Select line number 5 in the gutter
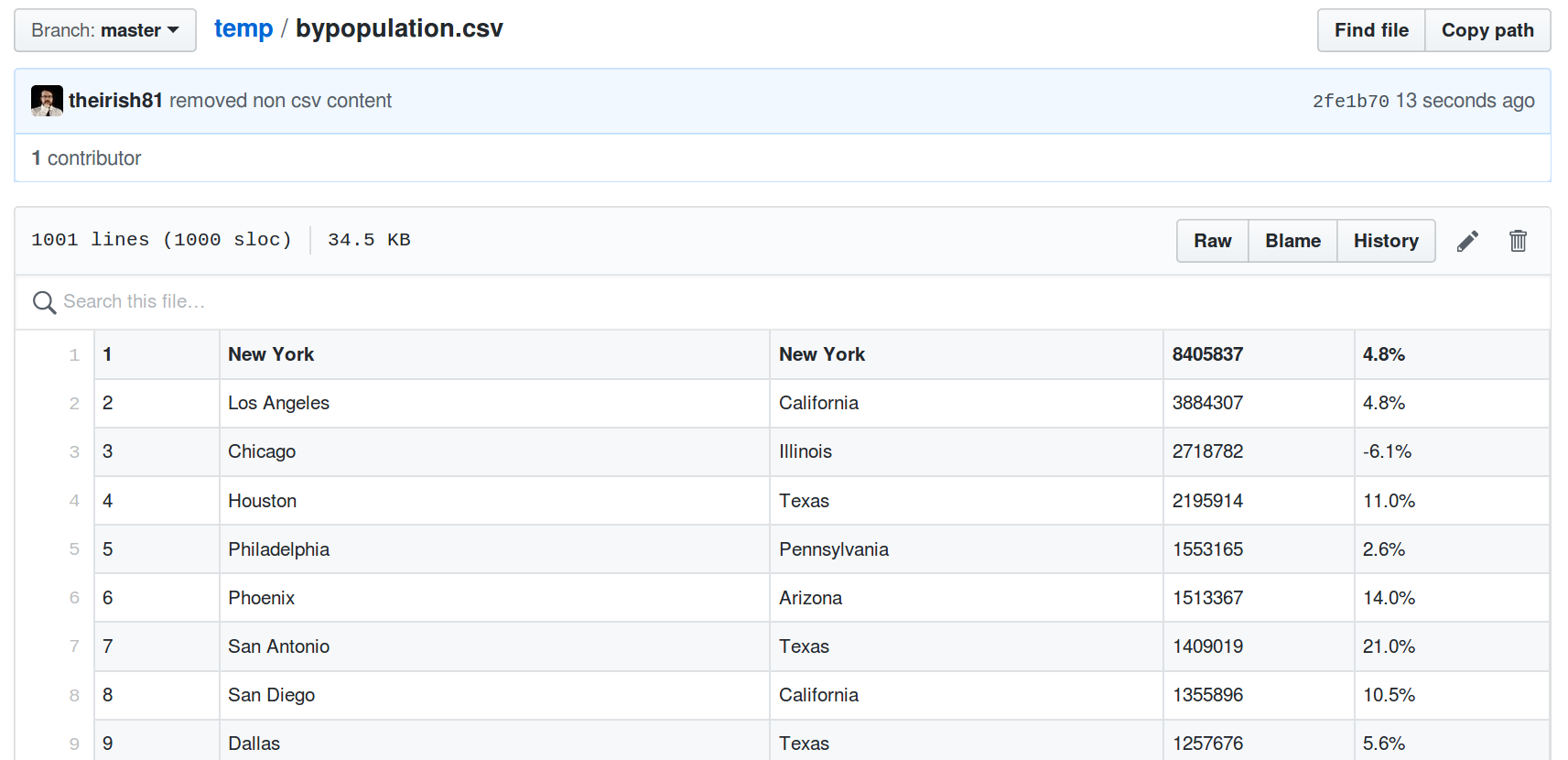The height and width of the screenshot is (760, 1568). [74, 549]
